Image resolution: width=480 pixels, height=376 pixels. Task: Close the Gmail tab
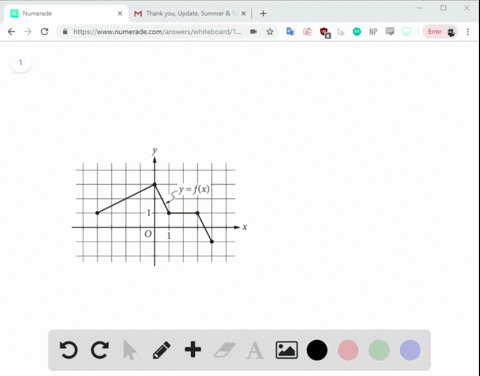tap(244, 13)
